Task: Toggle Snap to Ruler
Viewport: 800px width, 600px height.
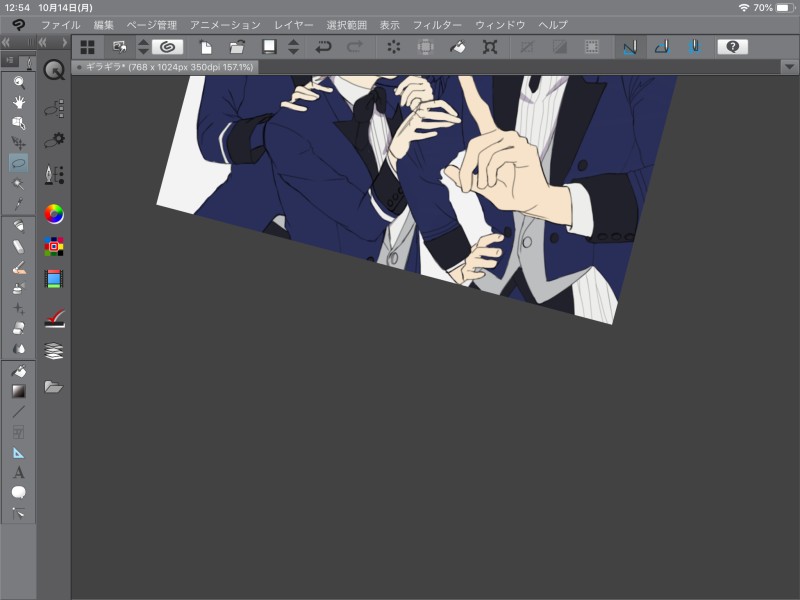Action: coord(630,47)
